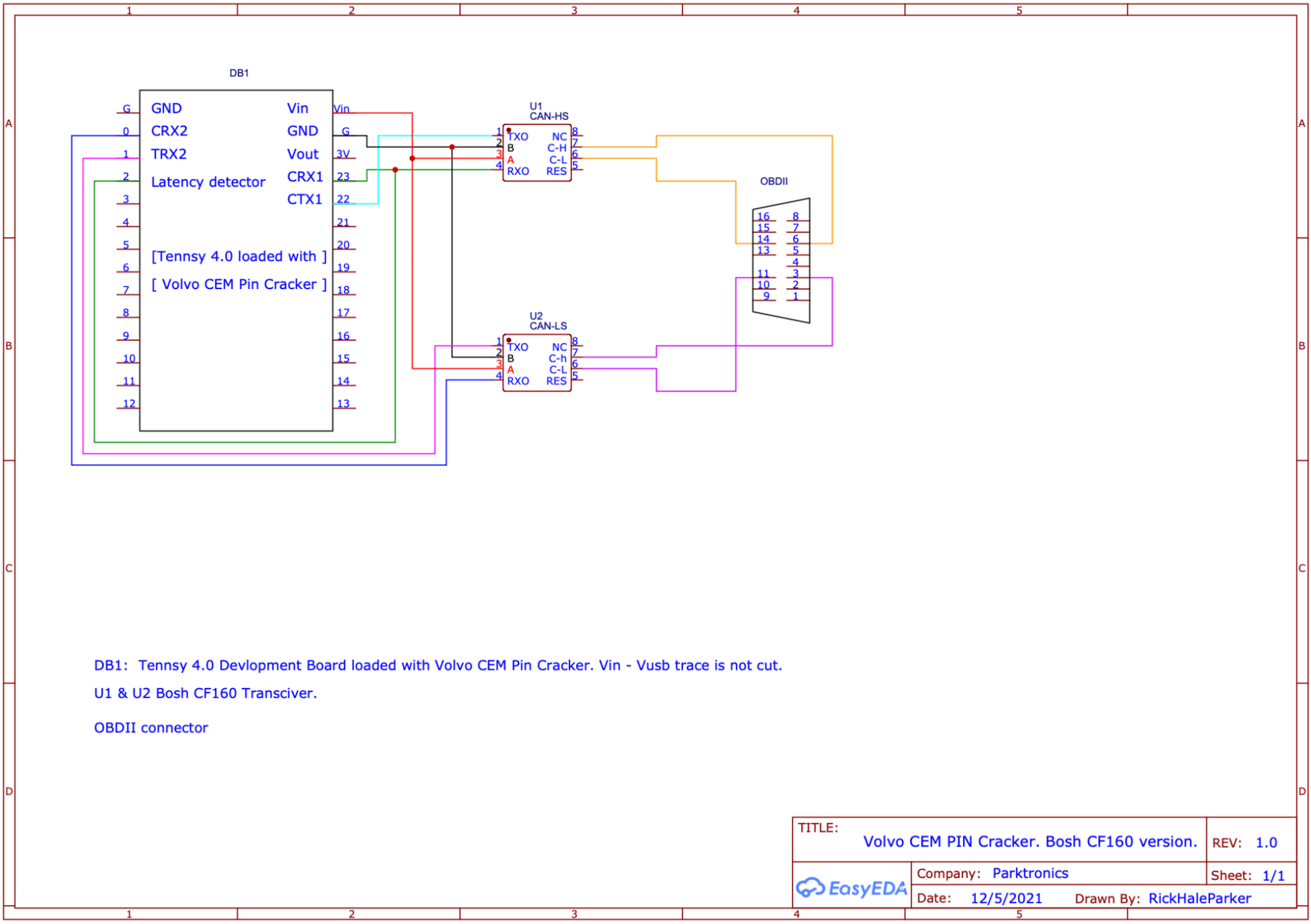Viewport: 1311px width, 924px height.
Task: Click the Tennsy 4.0 loaded with text
Action: tap(239, 256)
